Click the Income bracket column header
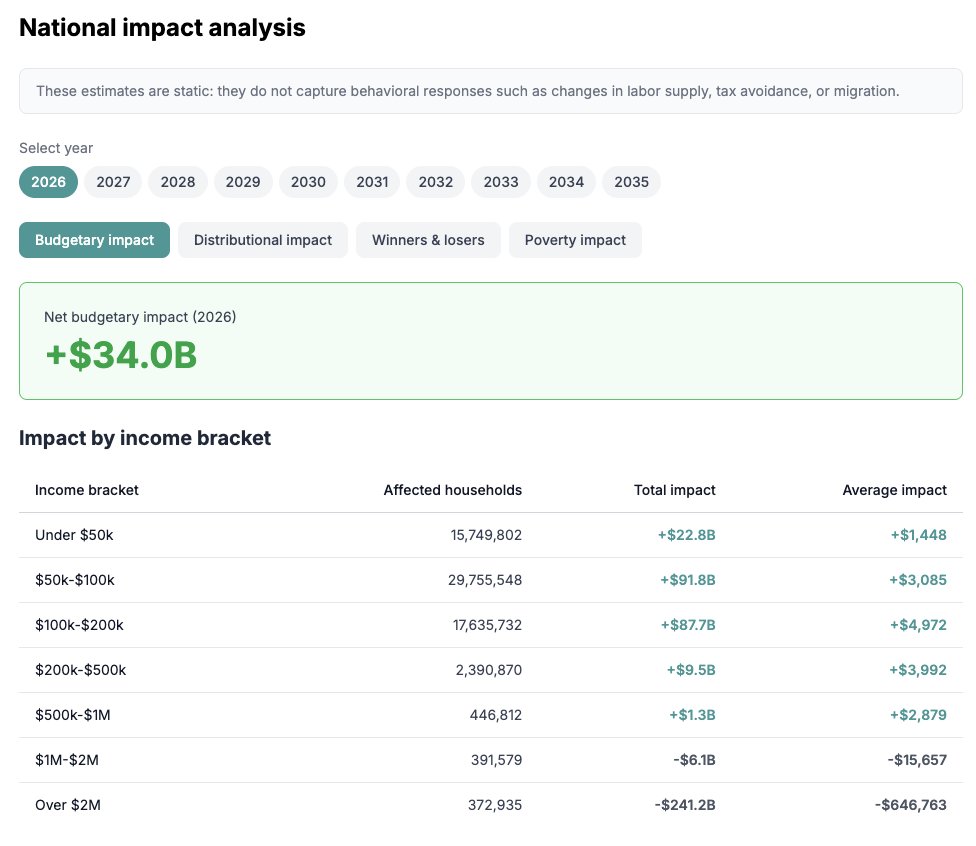 click(87, 490)
